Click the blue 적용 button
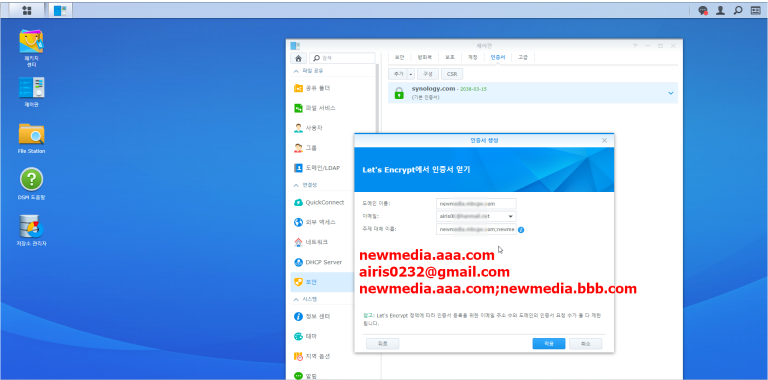Screen dimensions: 768x380 pyautogui.click(x=549, y=344)
